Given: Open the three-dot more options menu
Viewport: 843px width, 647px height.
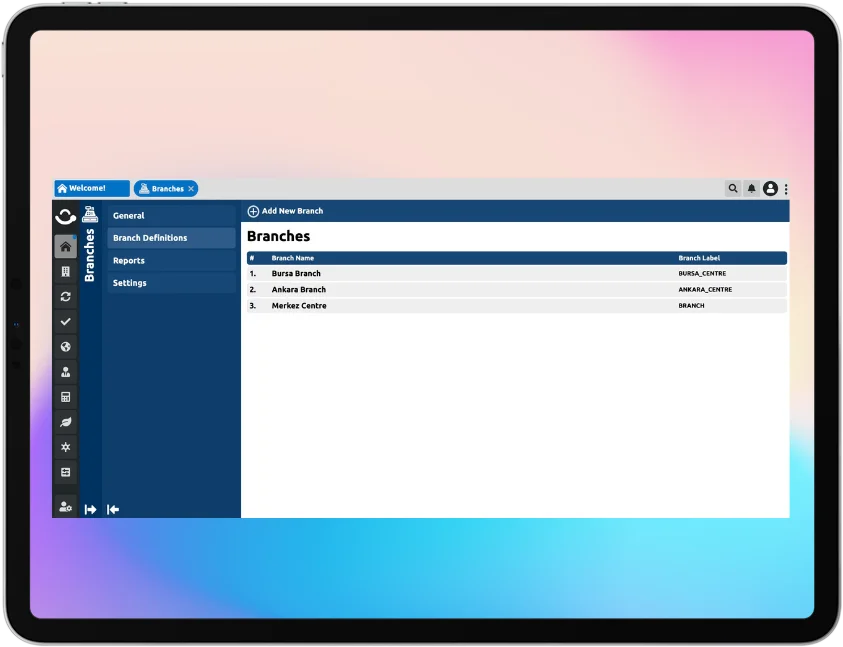Looking at the screenshot, I should click(786, 189).
